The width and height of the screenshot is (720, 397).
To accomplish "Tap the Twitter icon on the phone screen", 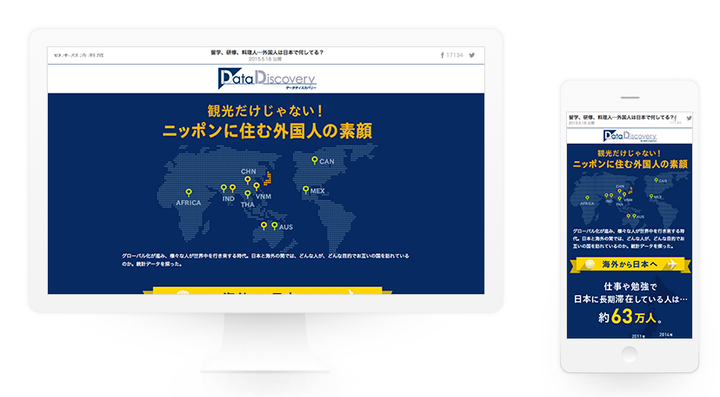I will [689, 118].
